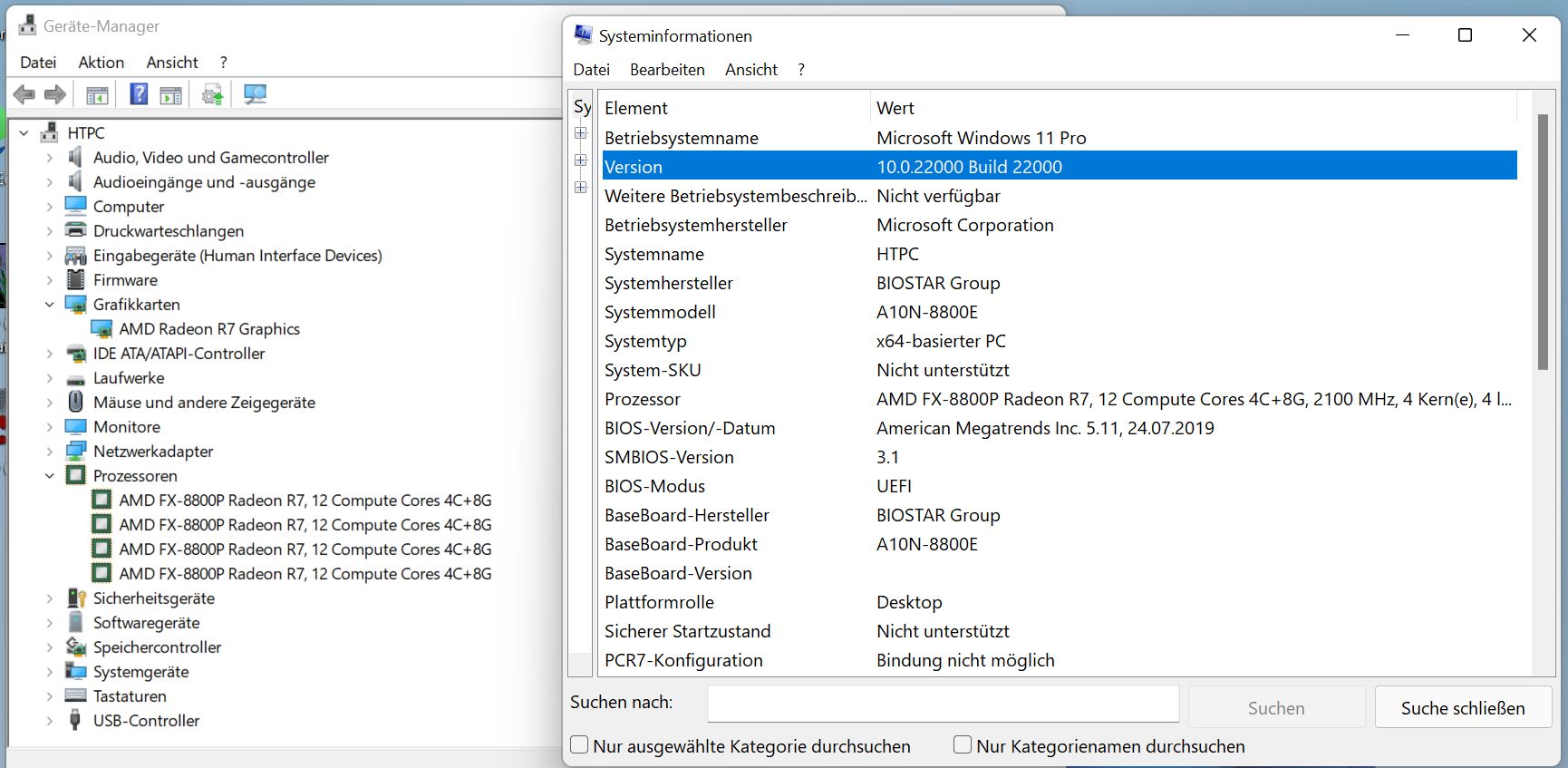Image resolution: width=1568 pixels, height=768 pixels.
Task: Click the Softwaregeräte icon
Action: click(76, 623)
